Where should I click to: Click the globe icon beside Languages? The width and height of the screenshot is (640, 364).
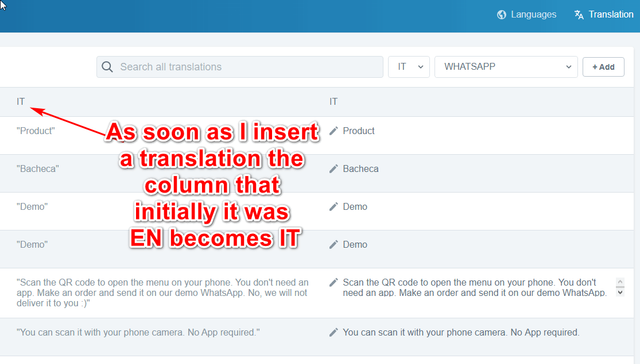coord(501,15)
